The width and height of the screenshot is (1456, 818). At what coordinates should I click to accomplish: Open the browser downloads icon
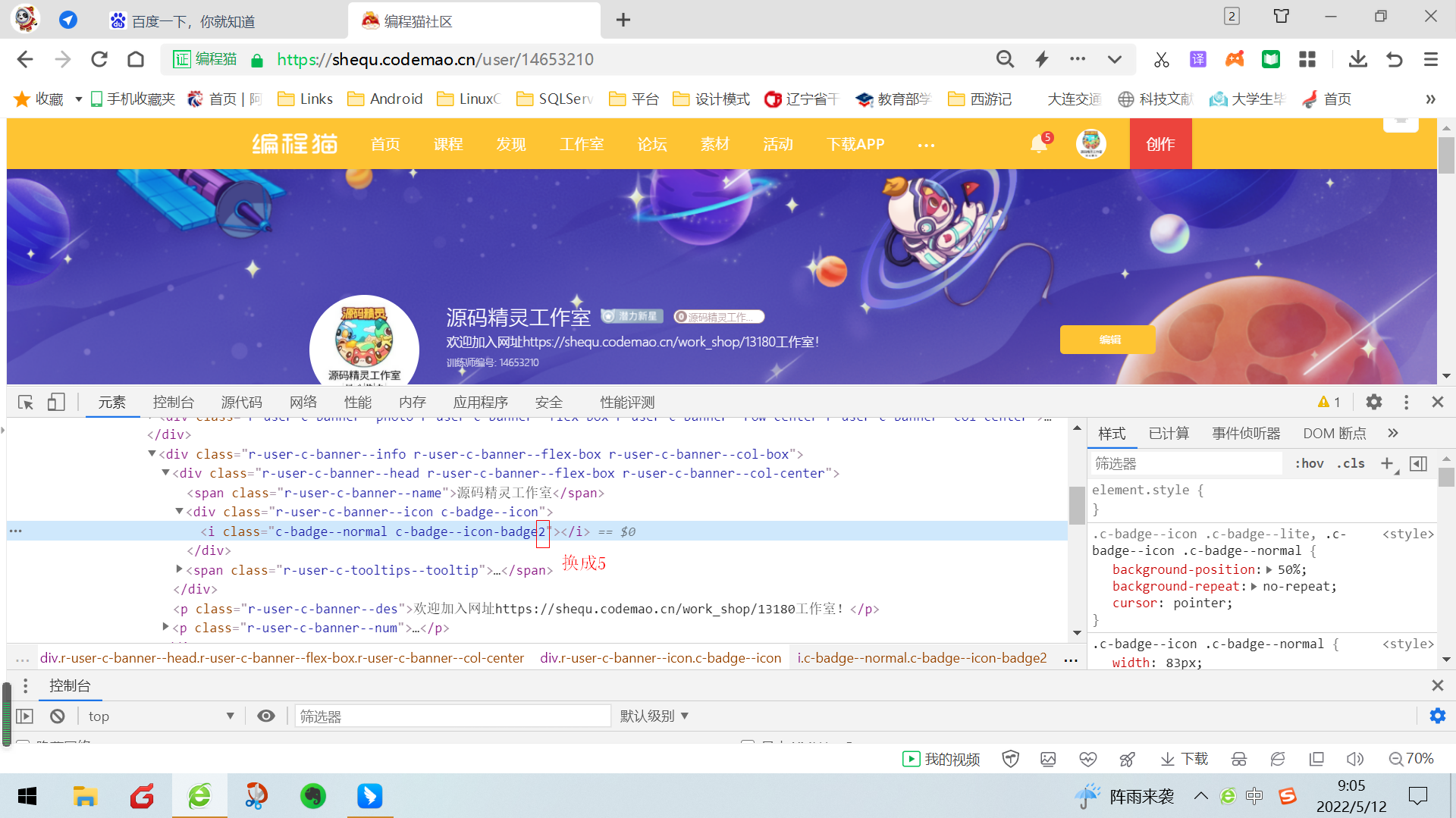(1358, 59)
